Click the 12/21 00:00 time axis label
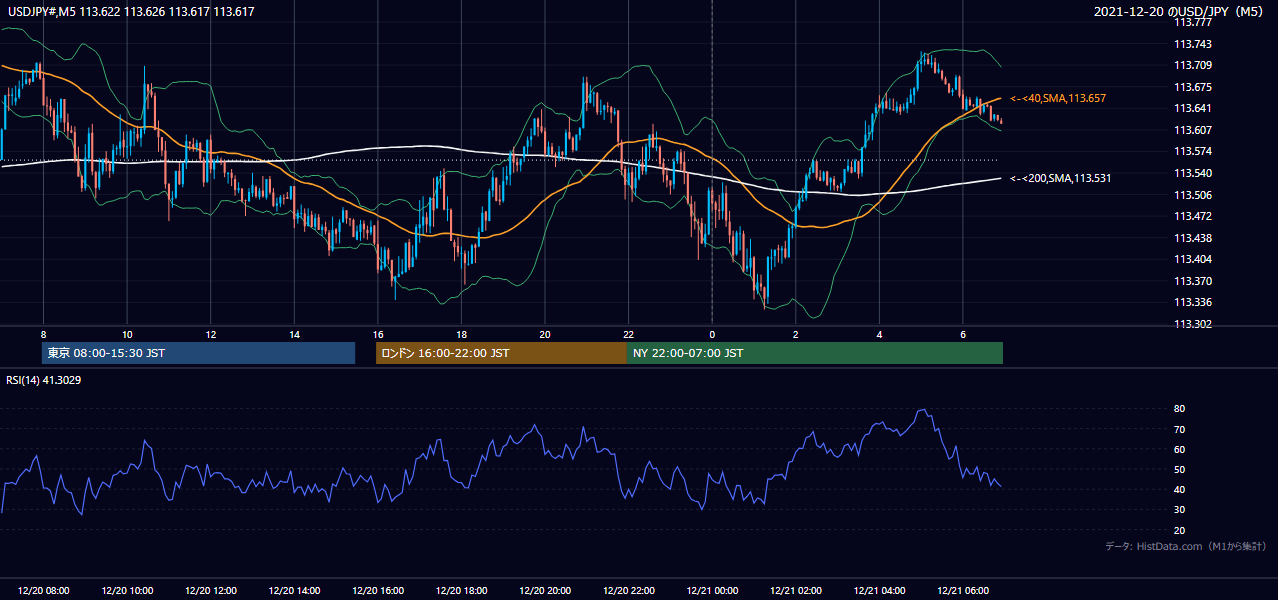This screenshot has width=1278, height=600. 712,591
